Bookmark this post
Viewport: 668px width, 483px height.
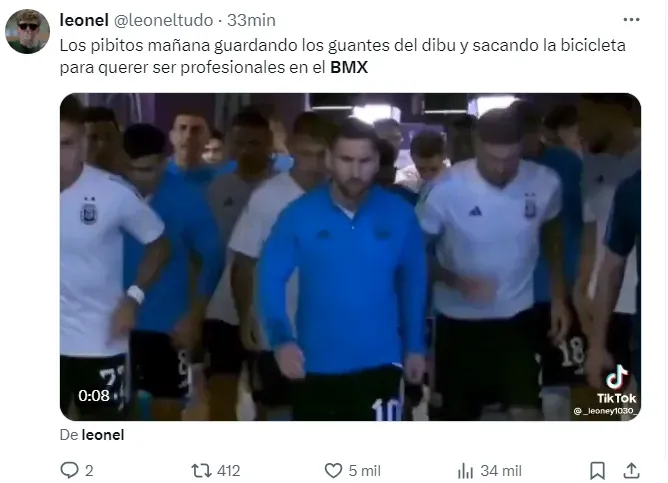(597, 471)
